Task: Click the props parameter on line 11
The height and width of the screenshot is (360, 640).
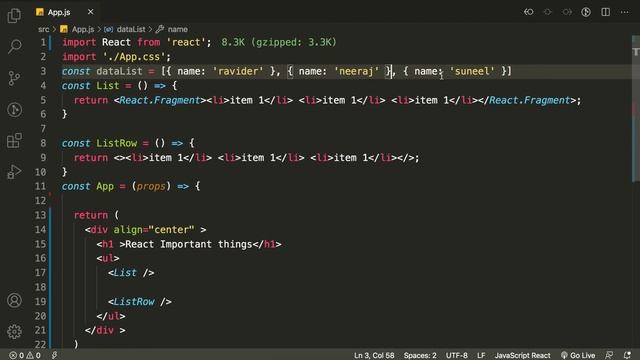Action: pyautogui.click(x=151, y=187)
